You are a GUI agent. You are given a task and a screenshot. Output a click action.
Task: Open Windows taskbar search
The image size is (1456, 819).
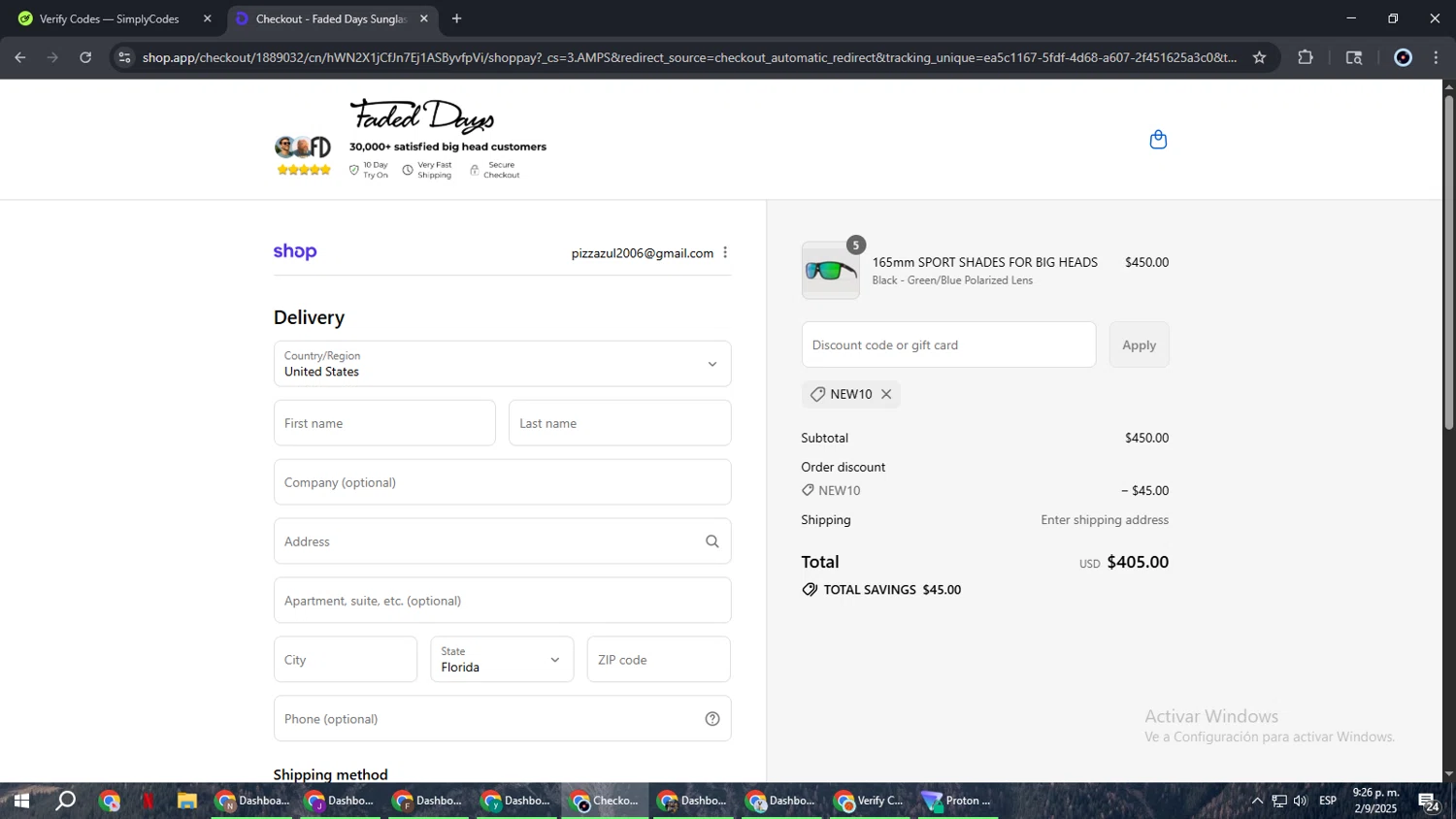pos(65,801)
